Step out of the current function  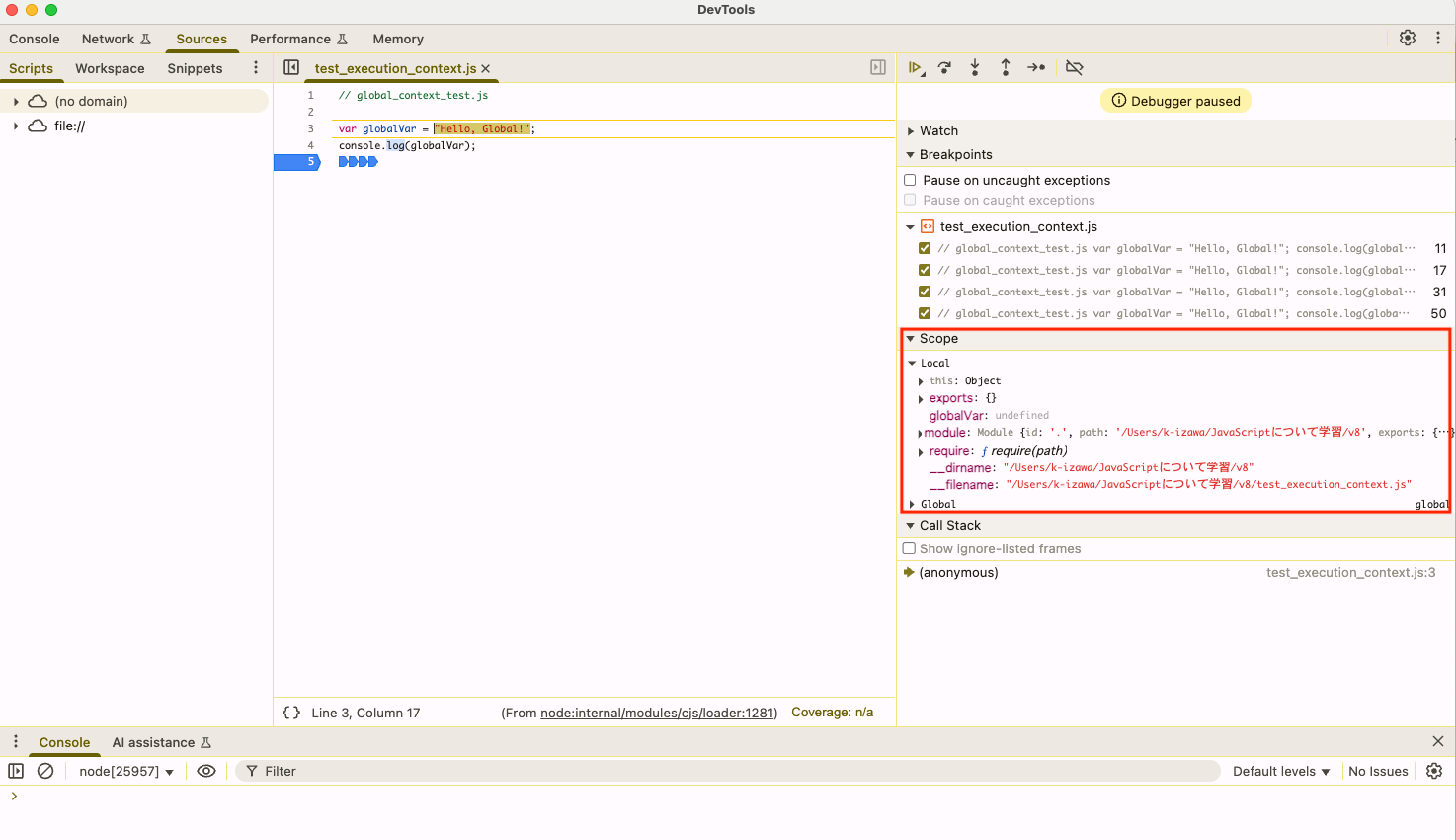click(1006, 67)
